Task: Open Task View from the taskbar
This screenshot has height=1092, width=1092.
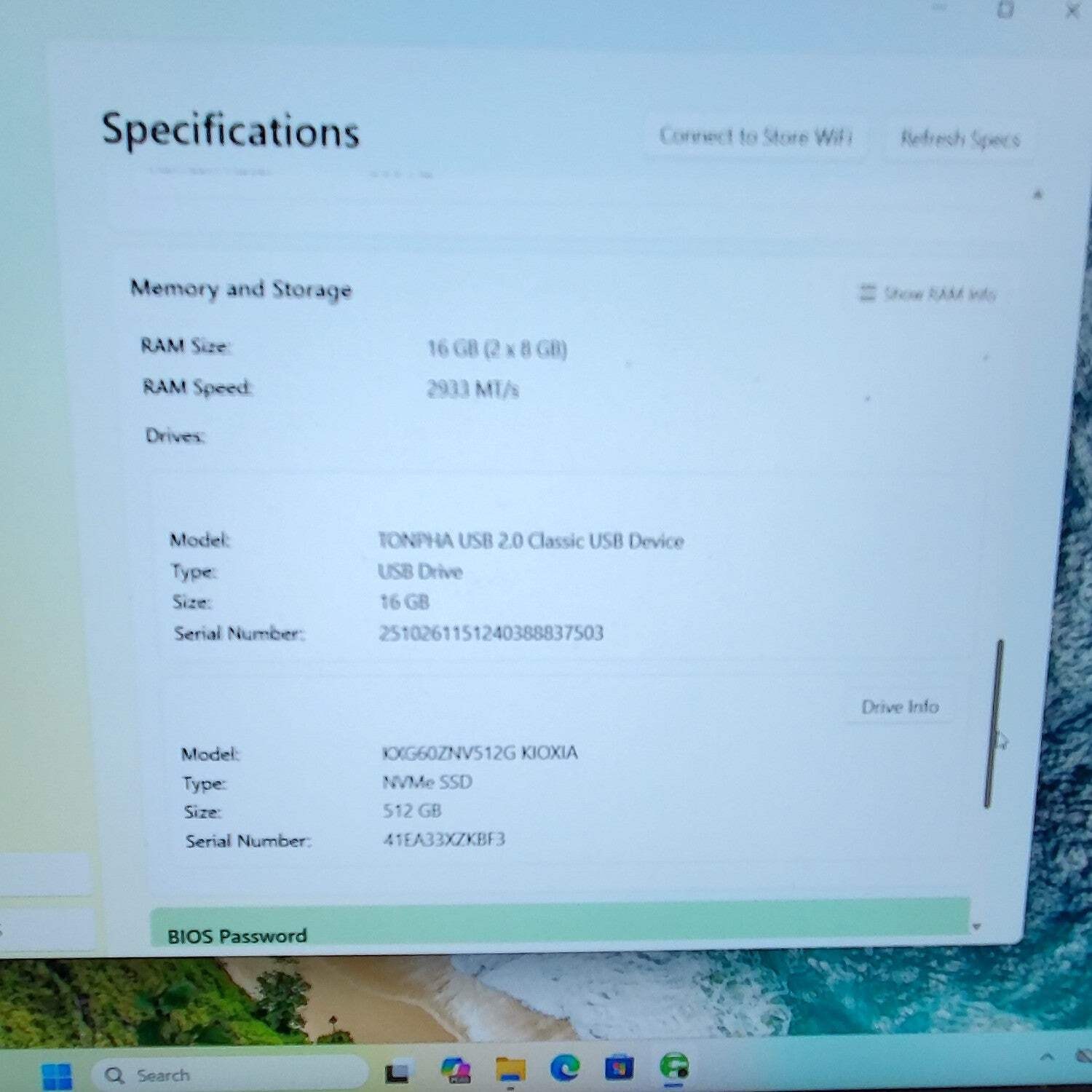Action: (x=398, y=1072)
